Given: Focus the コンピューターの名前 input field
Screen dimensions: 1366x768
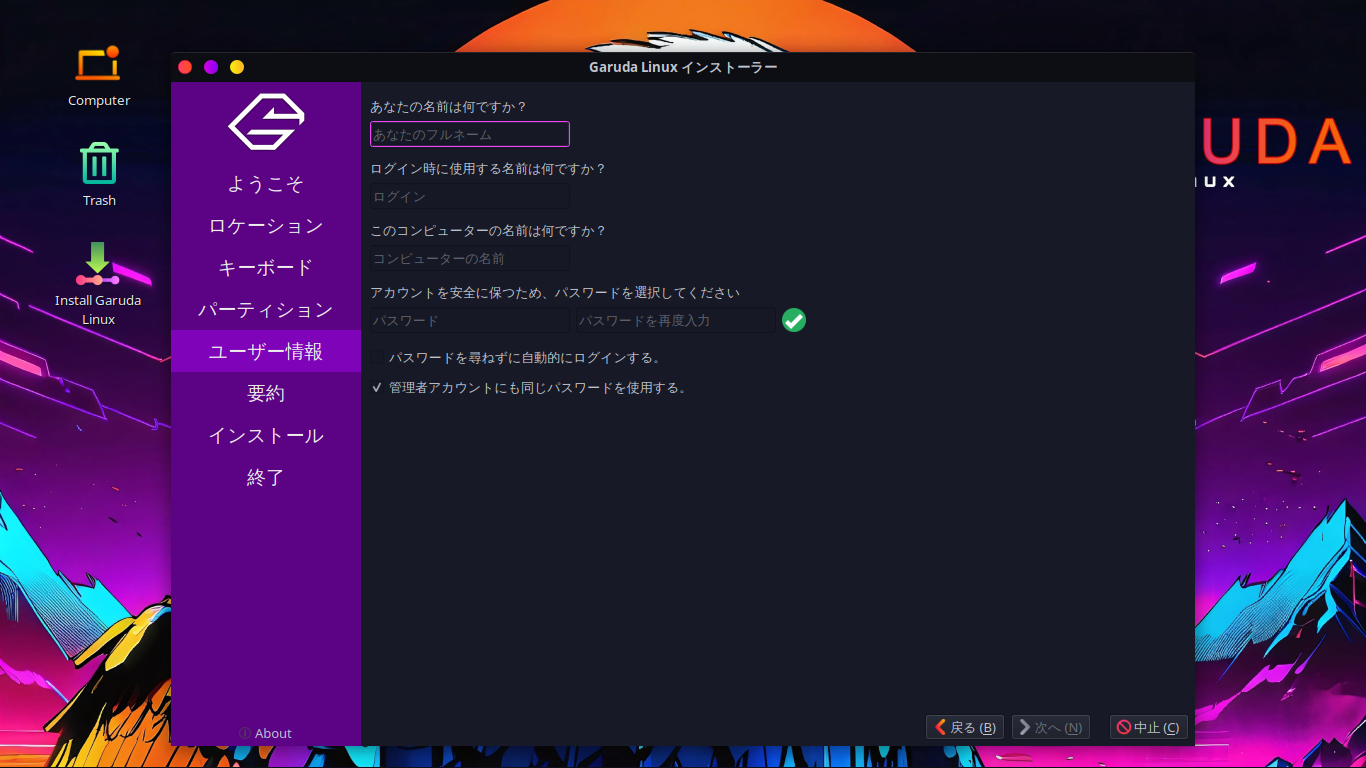Looking at the screenshot, I should click(x=470, y=258).
